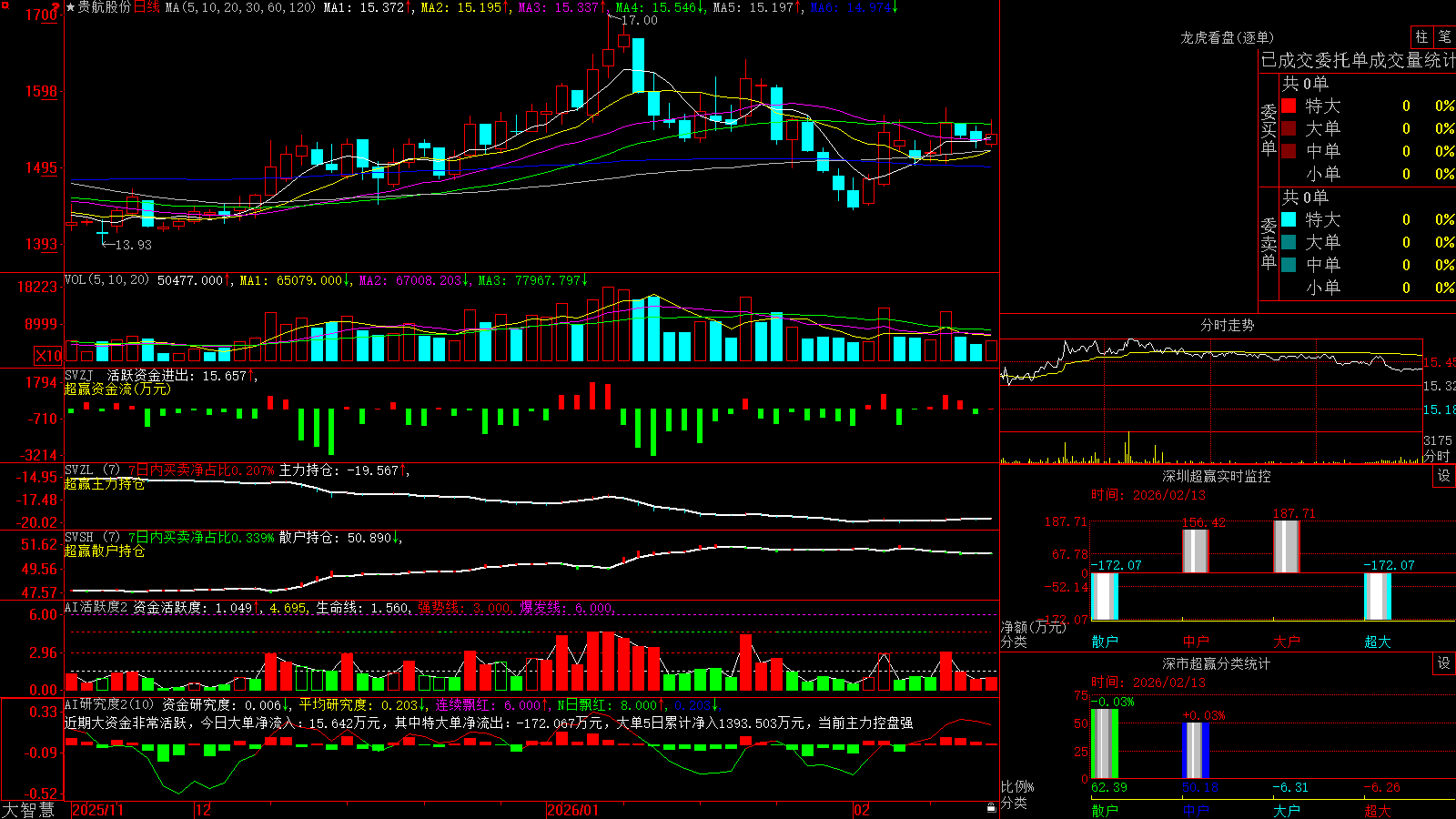Click the 散户 bar in 深圳超赢实时监控 chart
The image size is (1456, 819).
(1105, 596)
